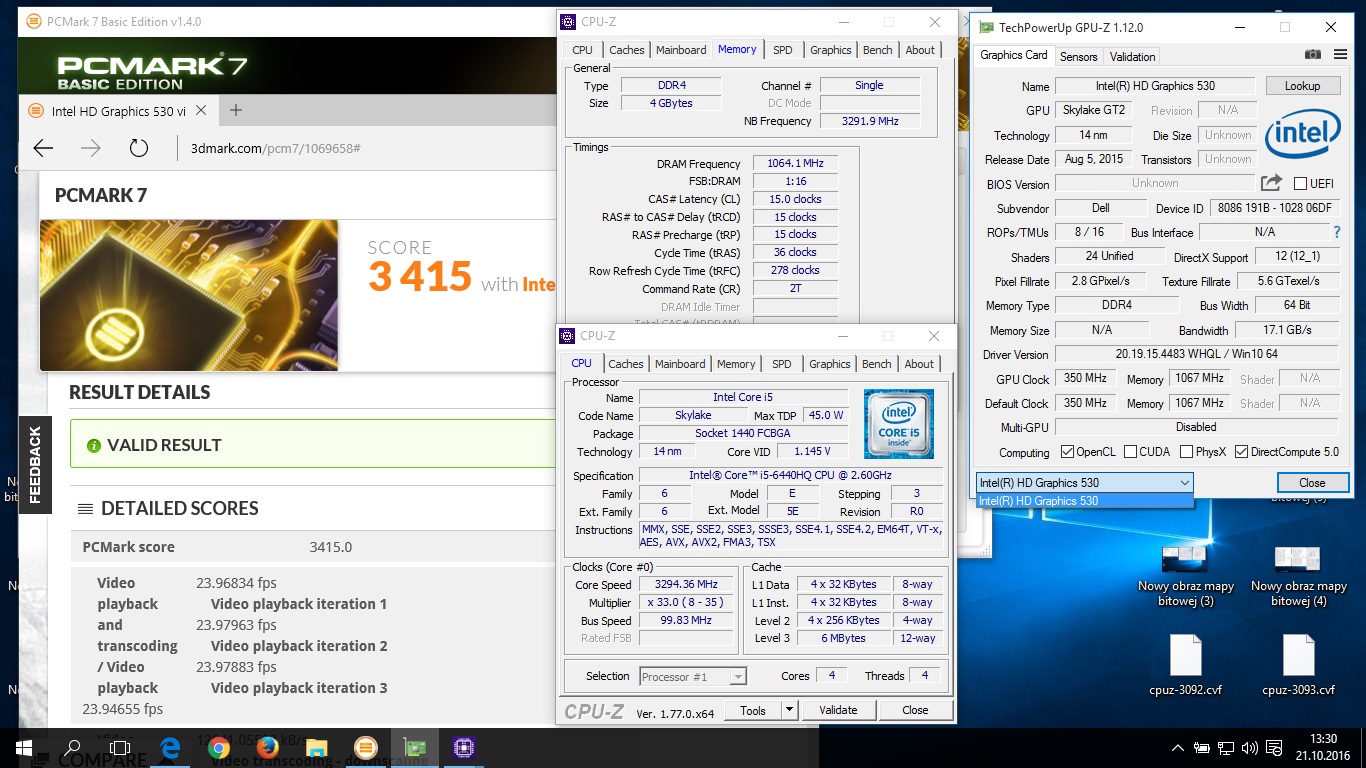
Task: Open Task View from taskbar
Action: 120,747
